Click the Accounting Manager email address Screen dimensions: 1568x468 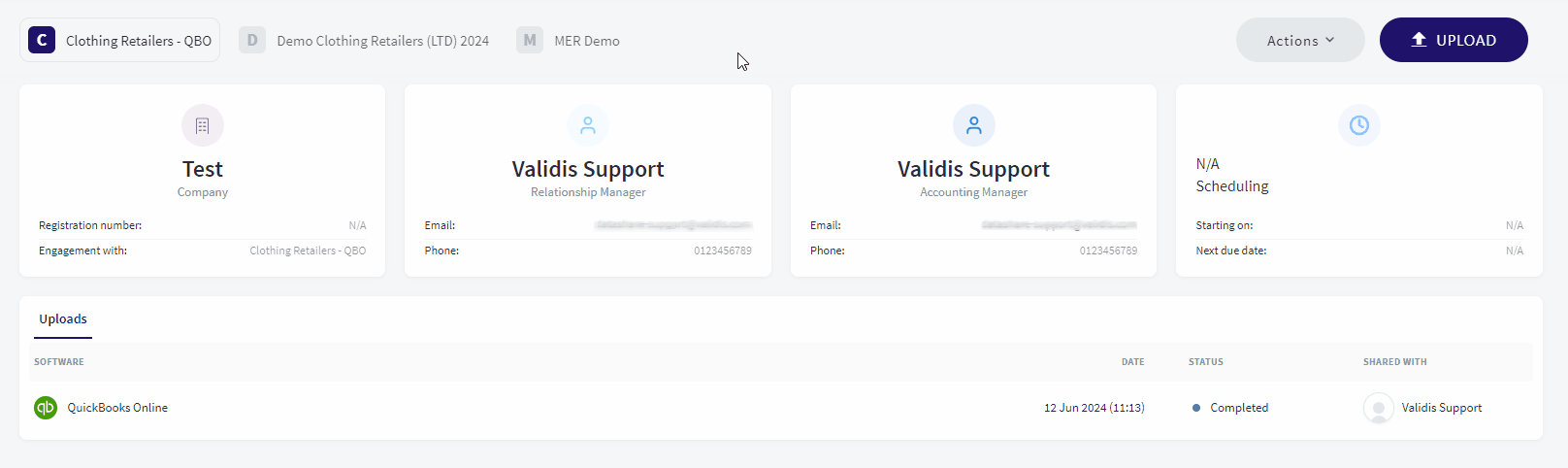click(x=1060, y=225)
